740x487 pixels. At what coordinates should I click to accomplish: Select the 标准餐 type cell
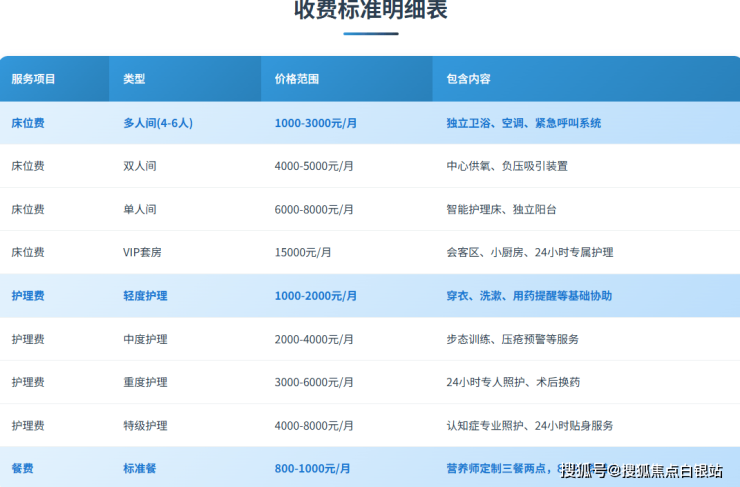(x=139, y=468)
